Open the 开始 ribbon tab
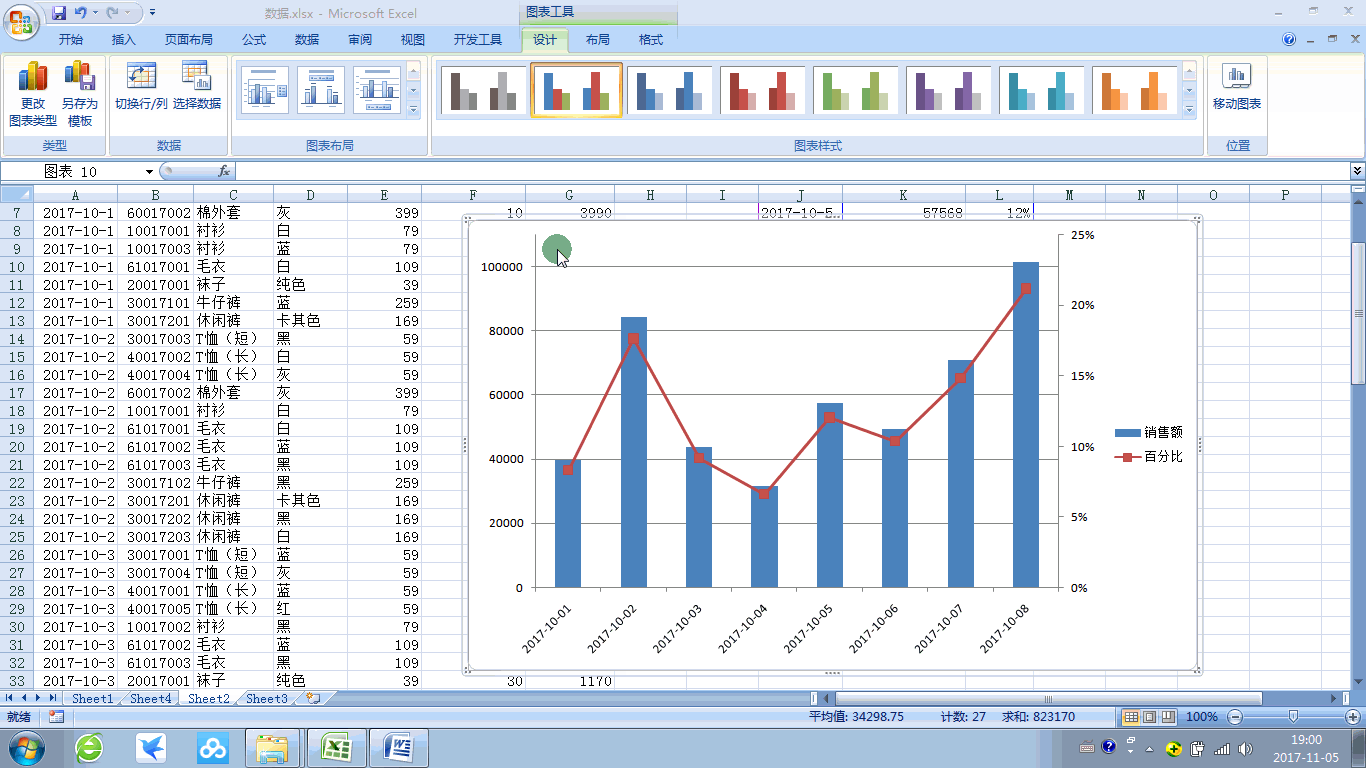 click(x=71, y=40)
